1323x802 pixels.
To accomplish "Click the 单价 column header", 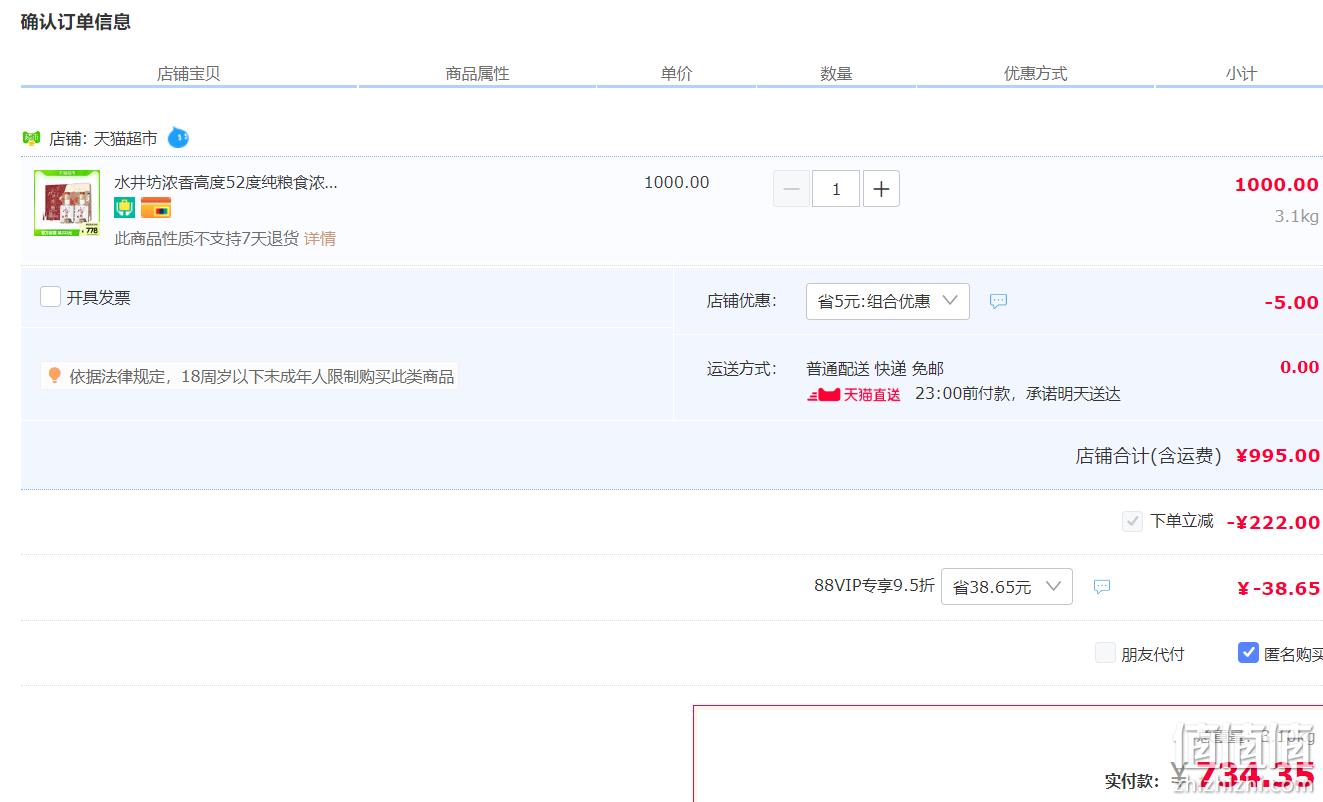I will pos(676,73).
